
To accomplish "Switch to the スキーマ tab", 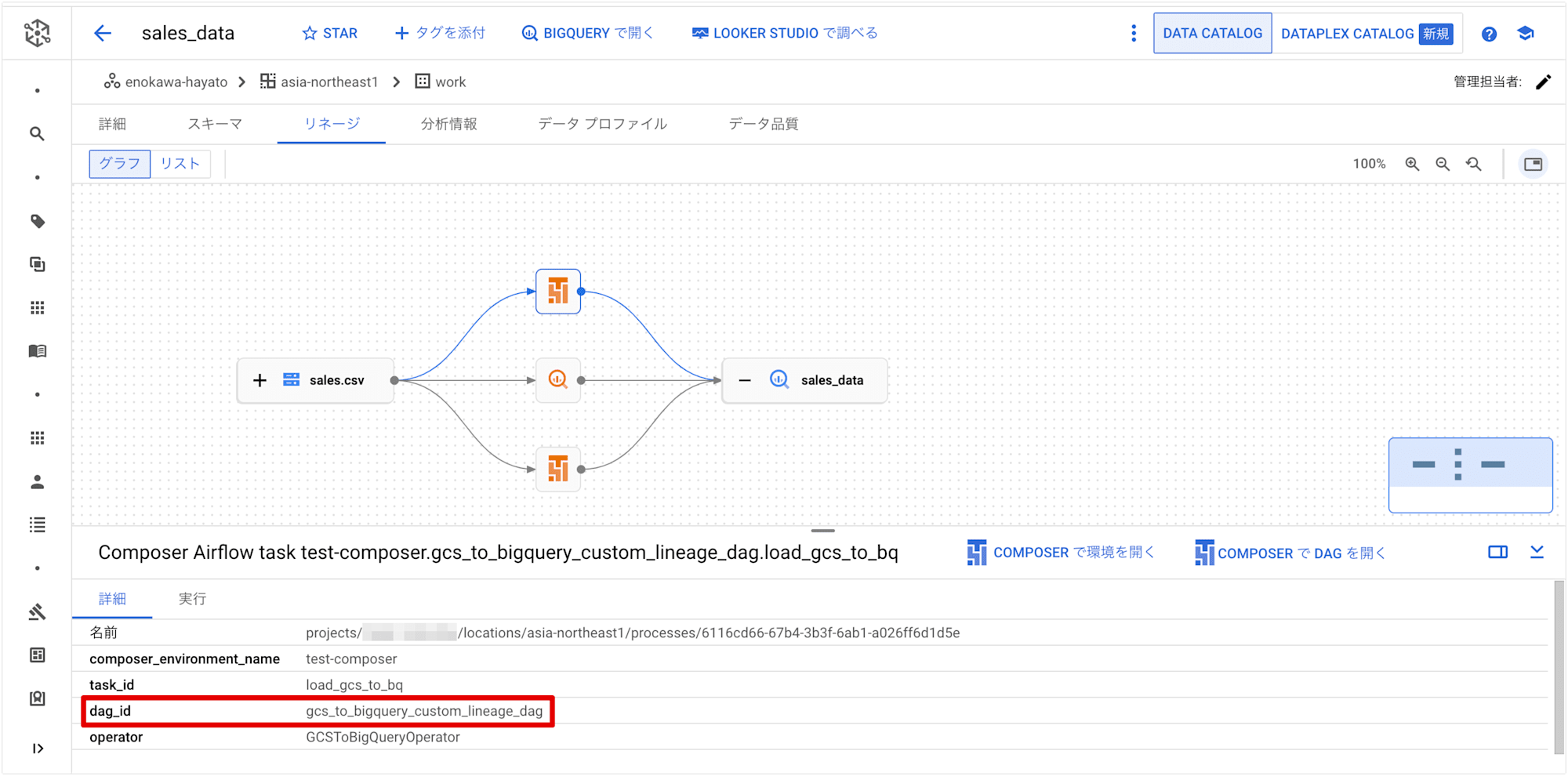I will click(214, 124).
